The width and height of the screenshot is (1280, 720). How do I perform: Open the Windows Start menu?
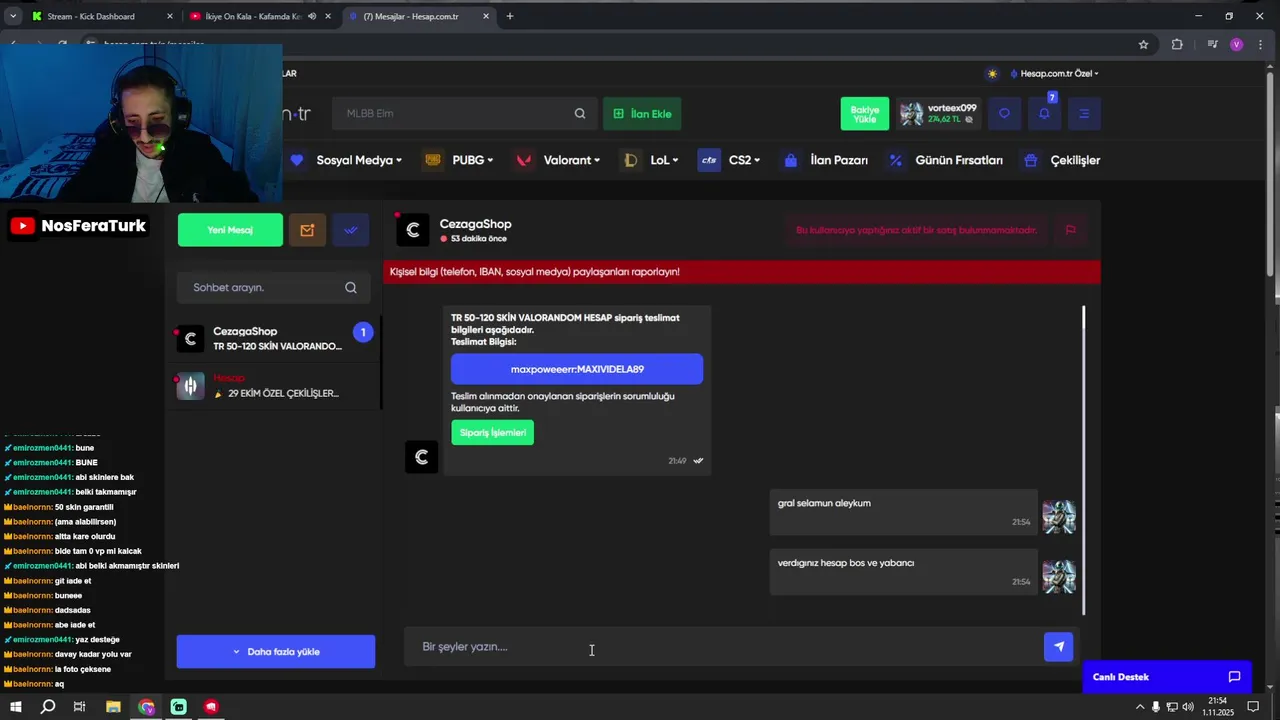(x=15, y=707)
